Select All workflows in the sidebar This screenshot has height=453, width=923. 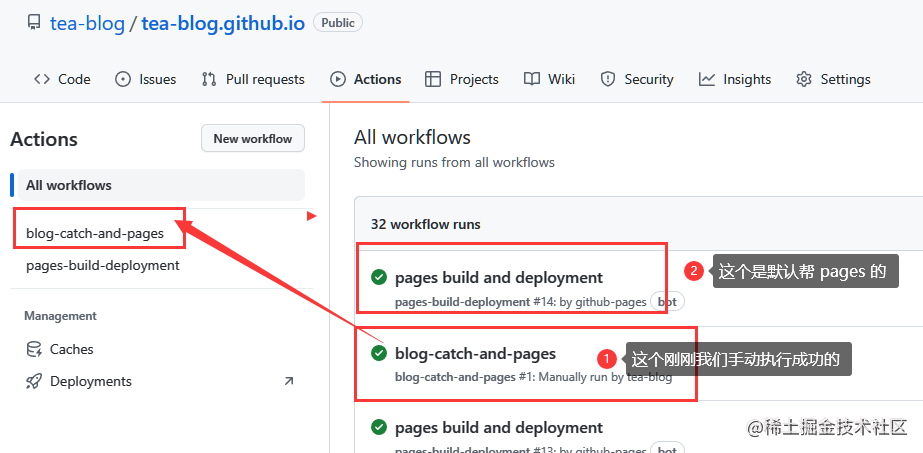point(161,185)
